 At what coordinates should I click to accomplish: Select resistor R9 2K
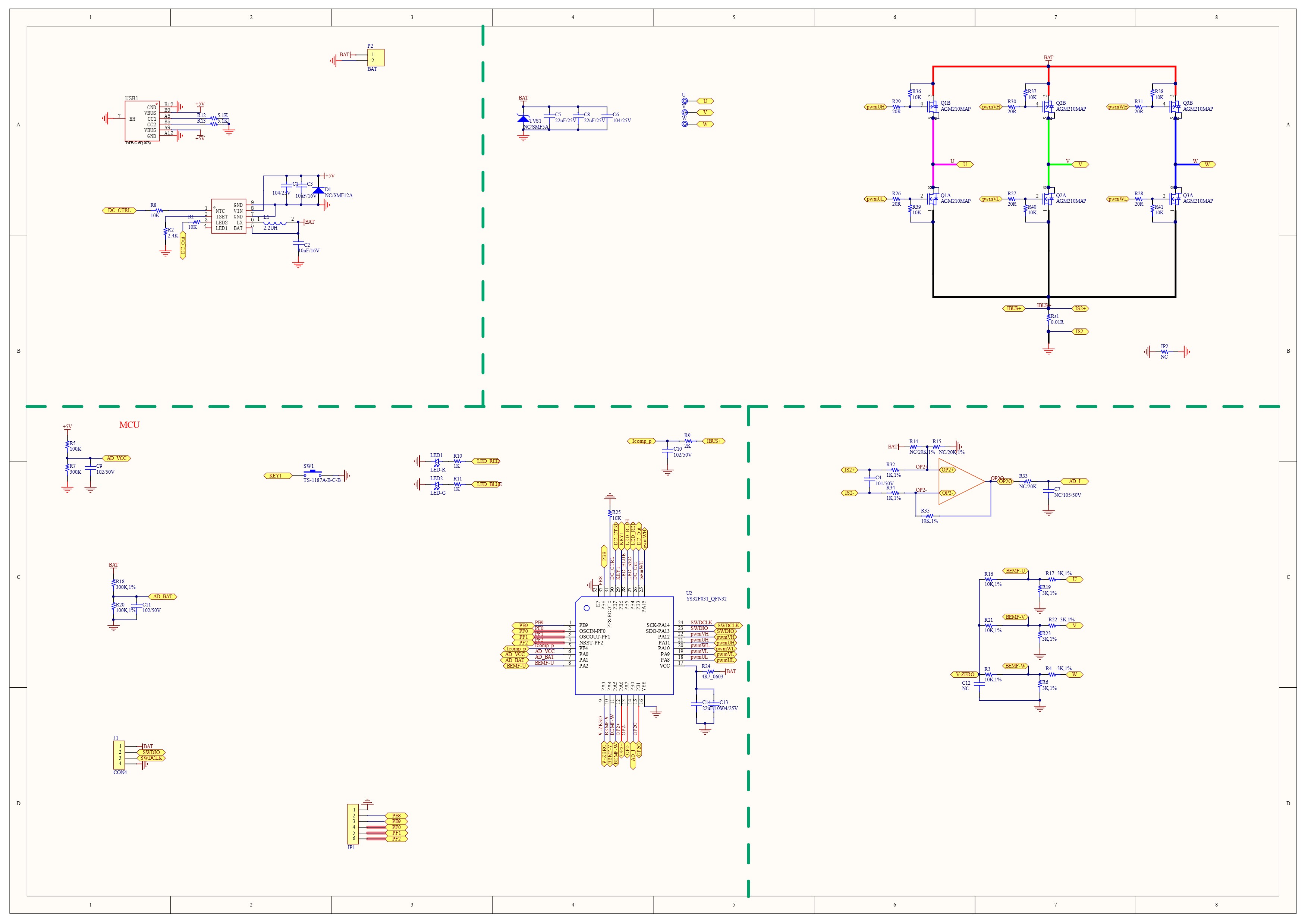point(688,441)
